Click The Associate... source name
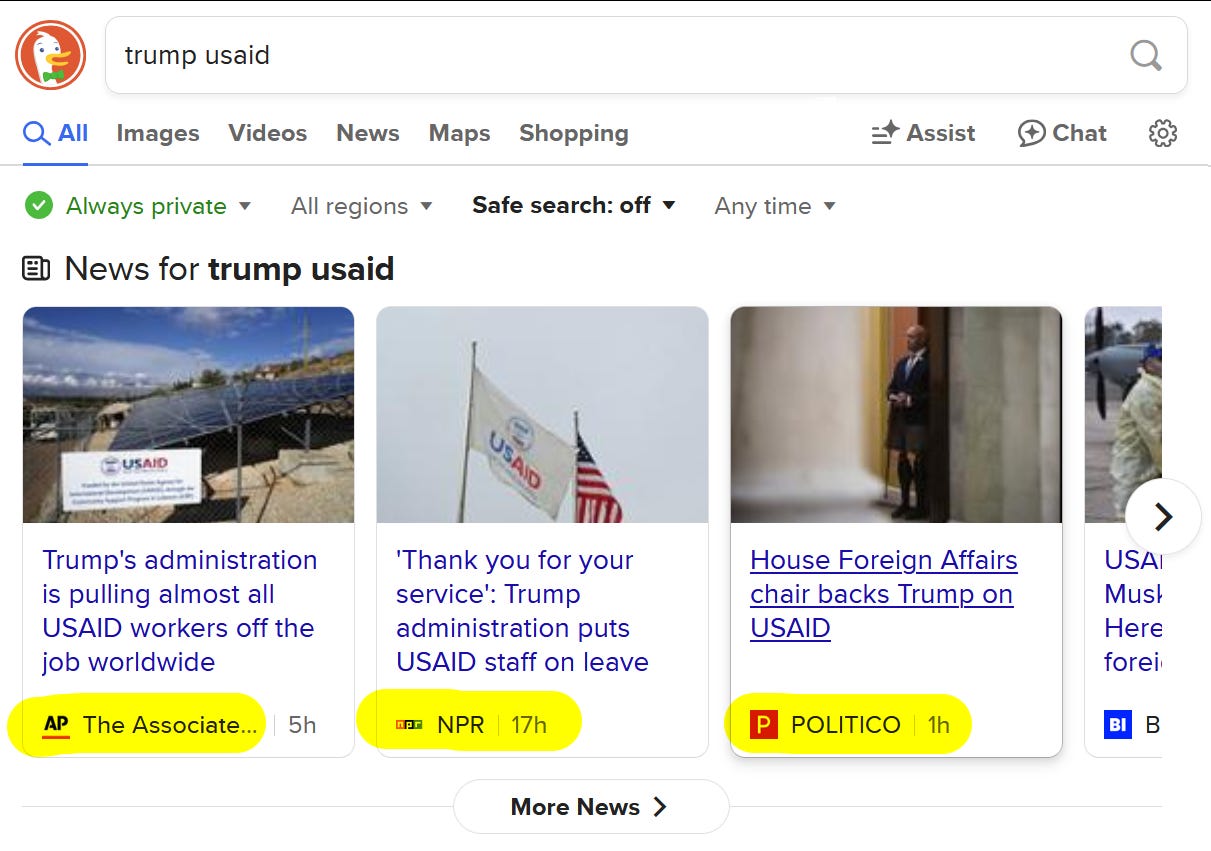This screenshot has width=1211, height=851. tap(170, 725)
